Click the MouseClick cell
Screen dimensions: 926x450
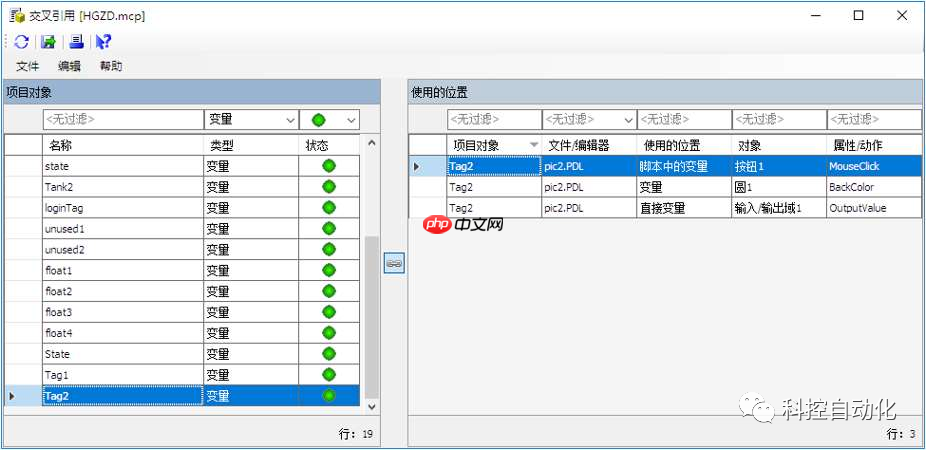[874, 167]
